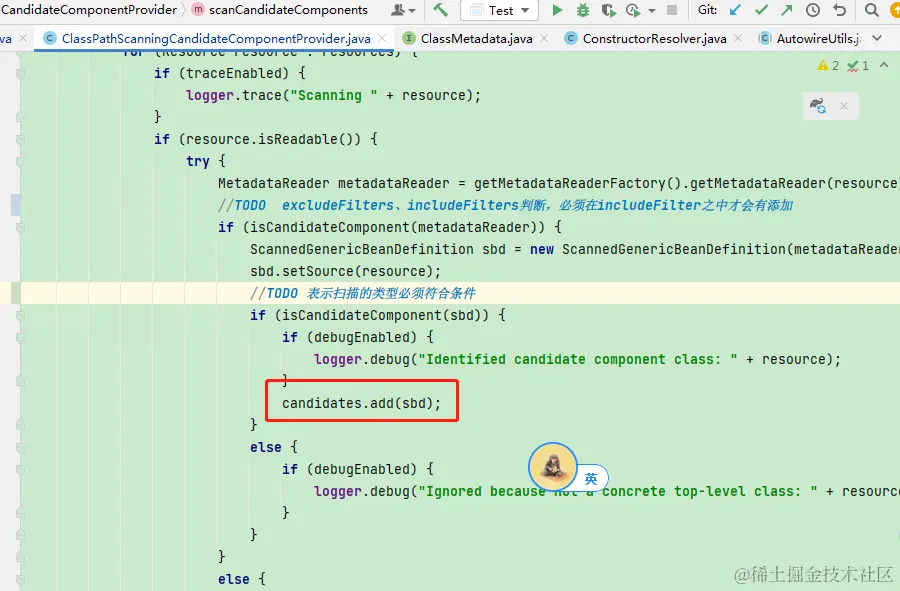The image size is (900, 591).
Task: Fold the try block
Action: [21, 161]
